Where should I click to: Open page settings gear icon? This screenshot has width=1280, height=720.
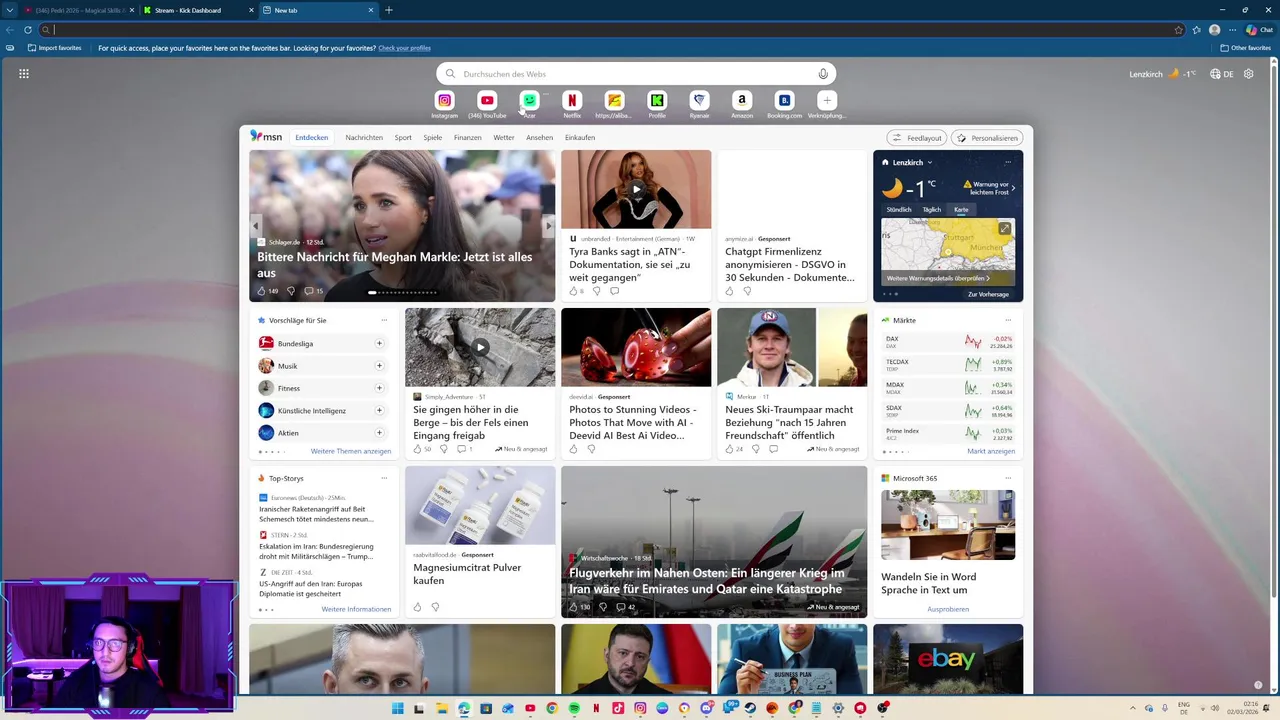click(x=1248, y=73)
